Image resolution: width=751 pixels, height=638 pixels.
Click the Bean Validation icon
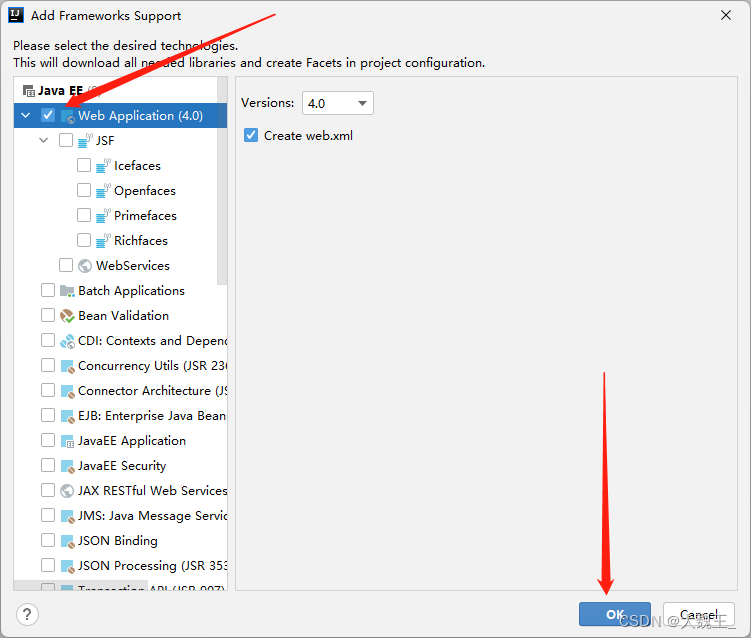tap(67, 316)
